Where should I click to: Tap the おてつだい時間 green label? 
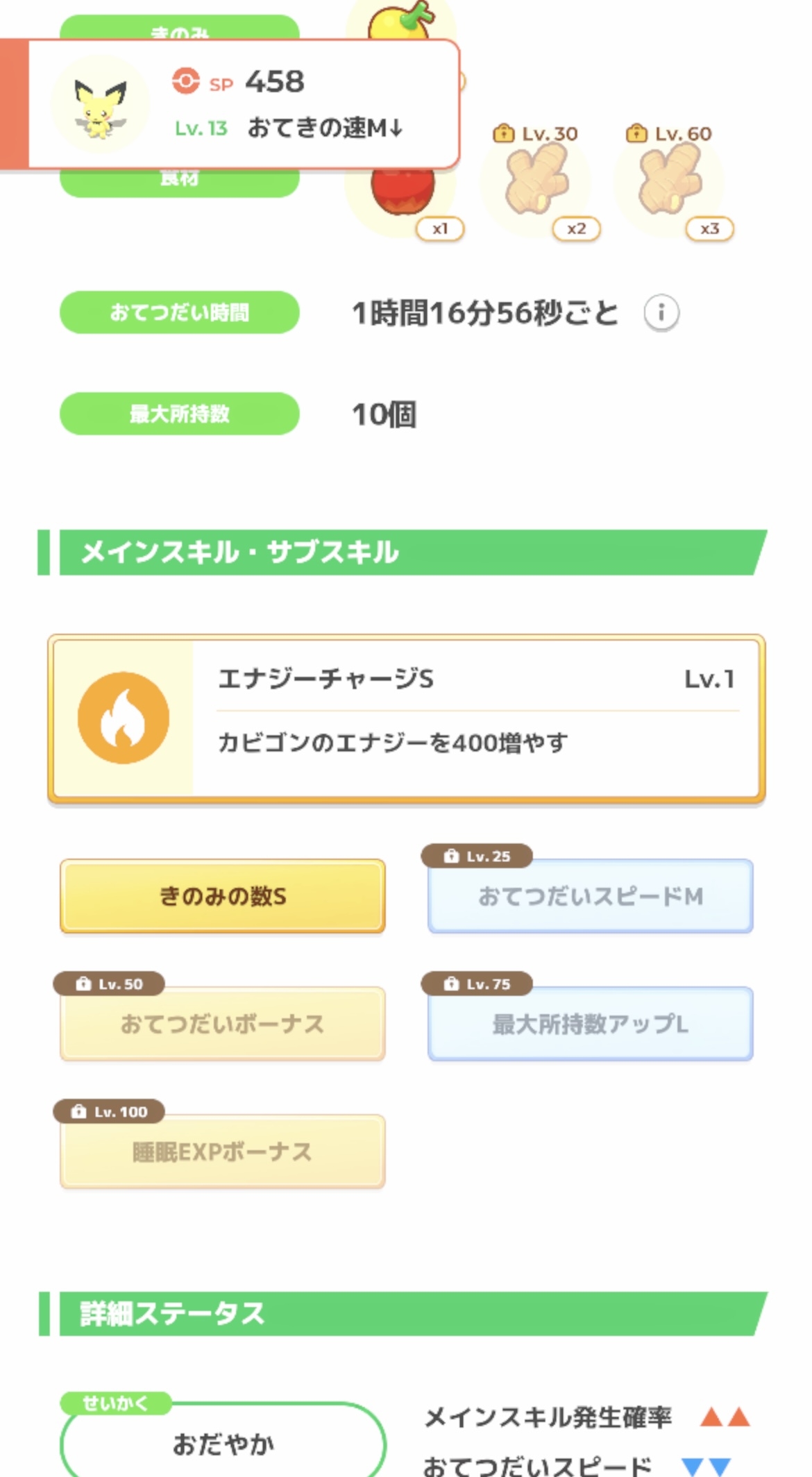180,312
